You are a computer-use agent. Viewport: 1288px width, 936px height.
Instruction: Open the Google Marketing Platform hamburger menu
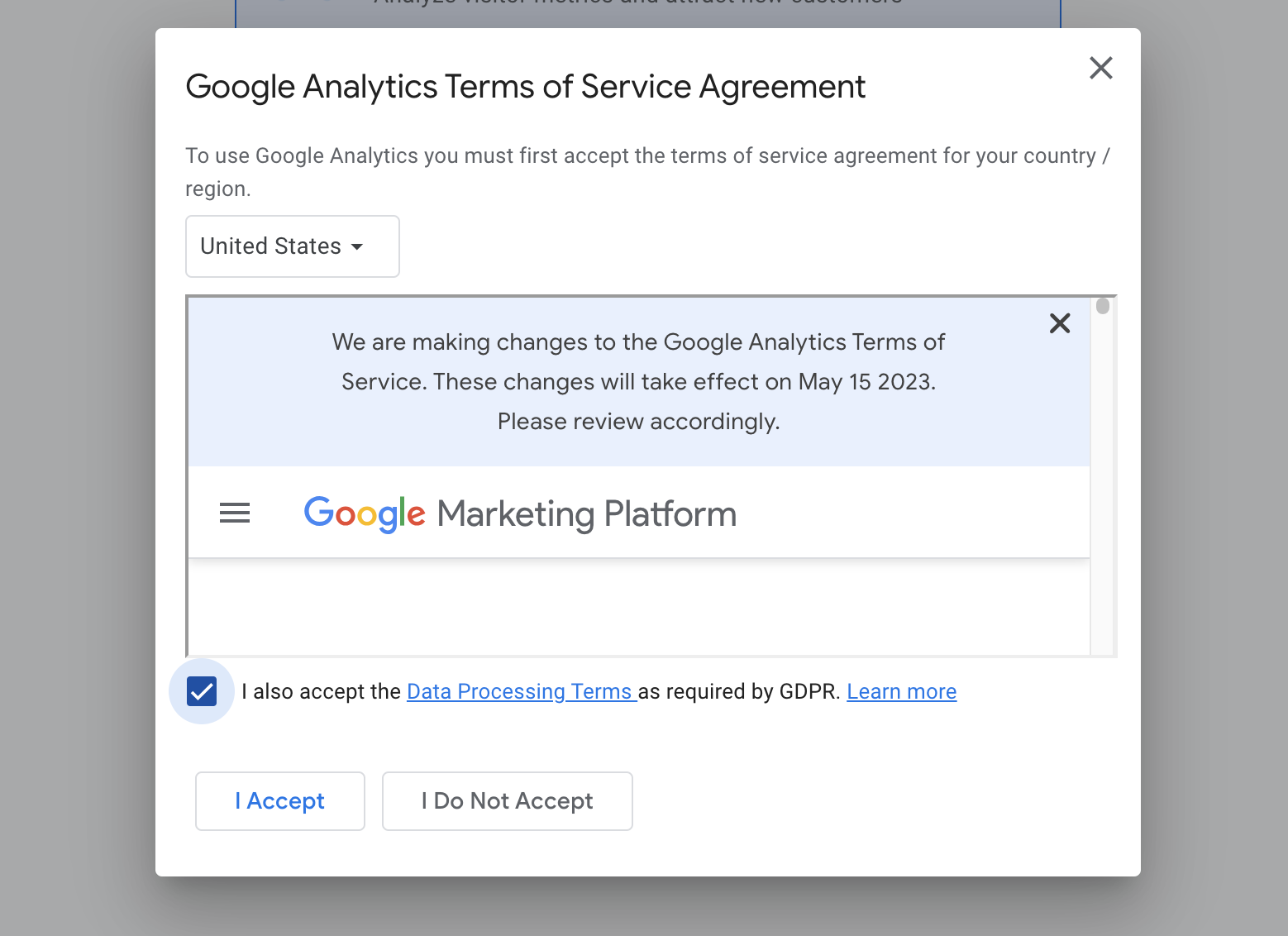[x=235, y=513]
